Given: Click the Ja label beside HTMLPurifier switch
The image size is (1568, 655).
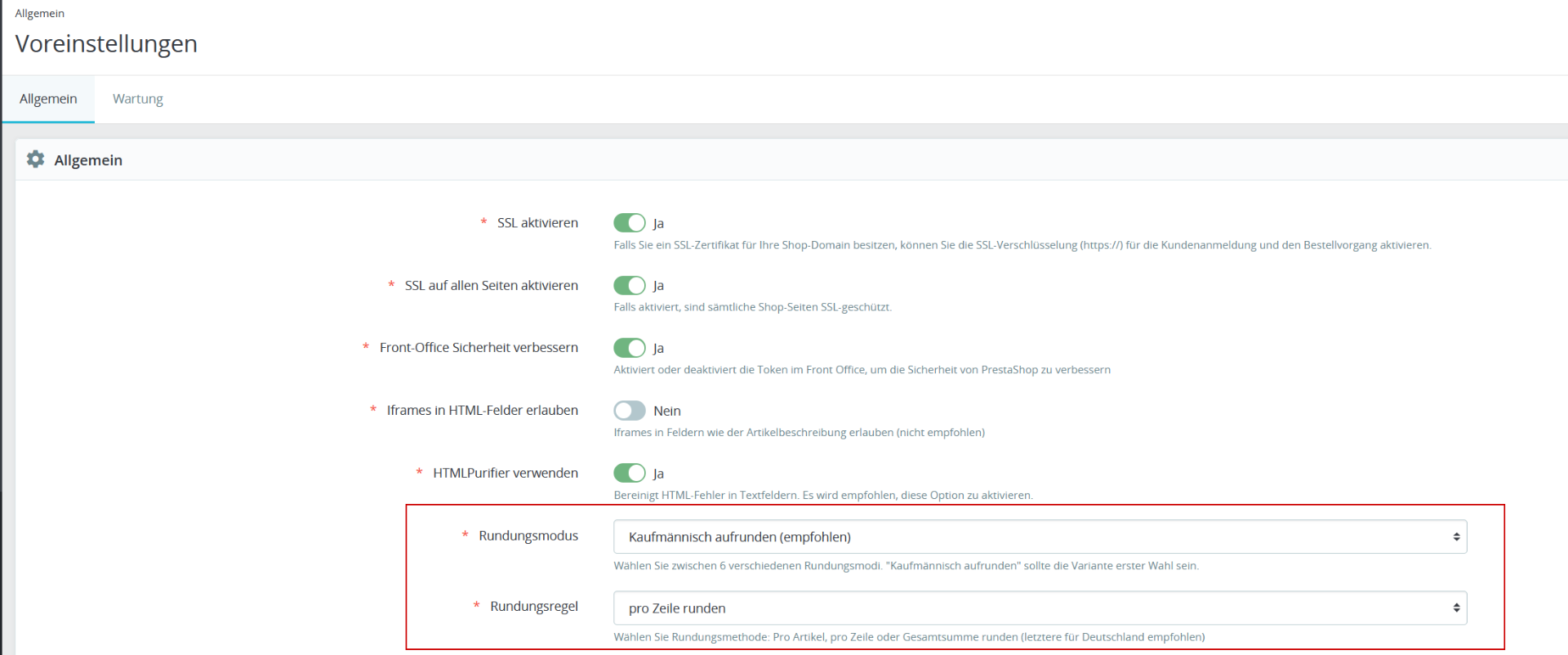Looking at the screenshot, I should point(658,474).
